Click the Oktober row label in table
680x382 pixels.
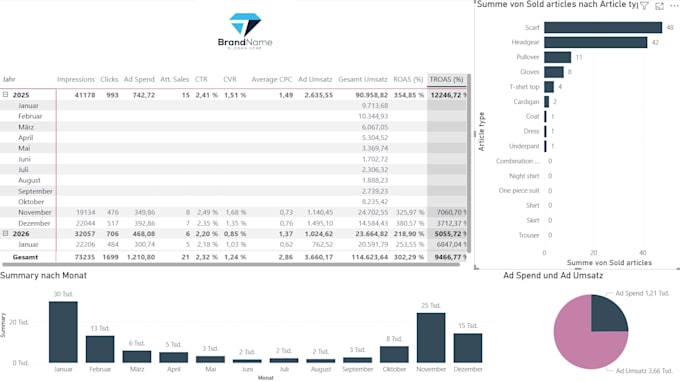point(31,202)
